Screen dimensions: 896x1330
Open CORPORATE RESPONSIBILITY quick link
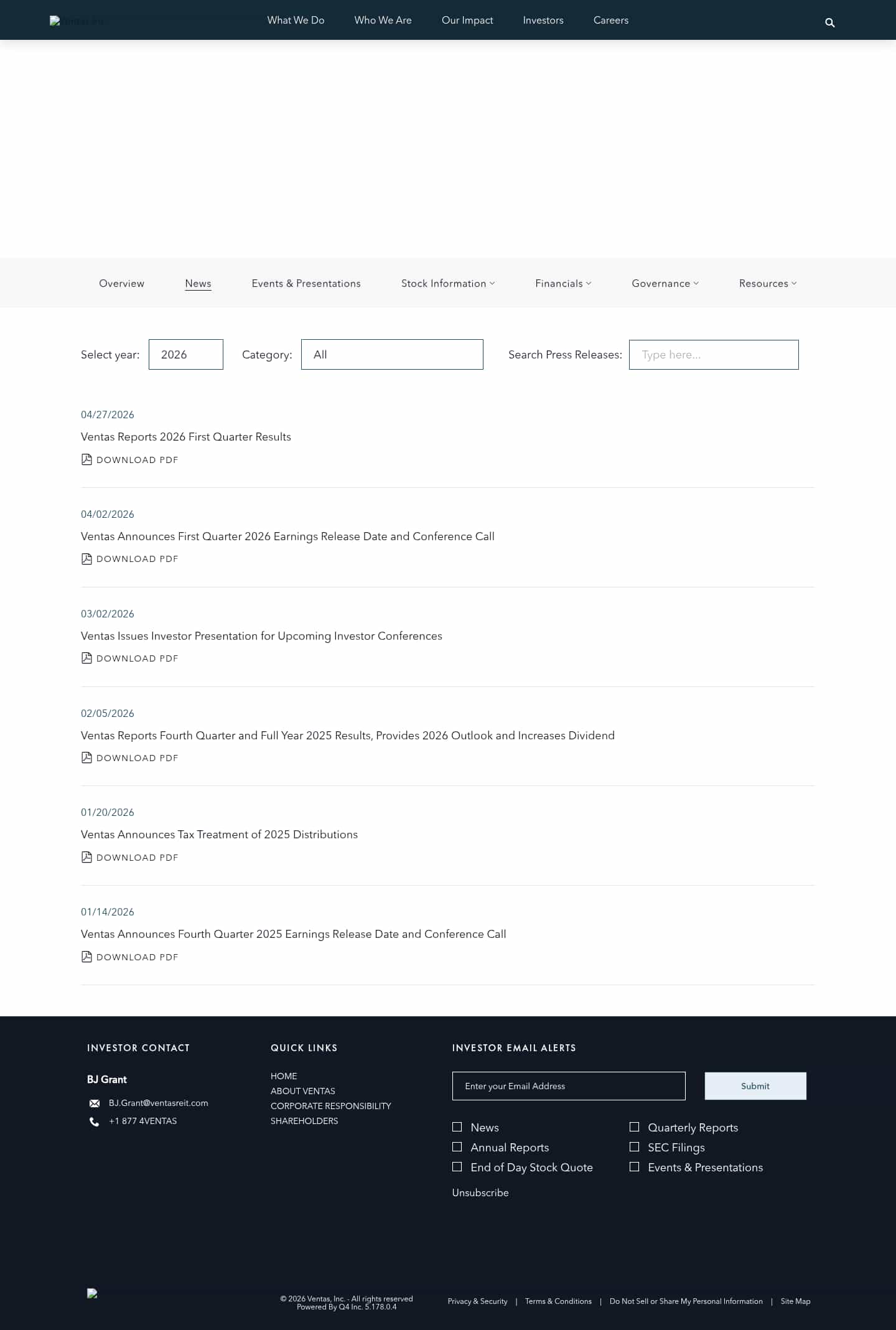[x=331, y=1106]
